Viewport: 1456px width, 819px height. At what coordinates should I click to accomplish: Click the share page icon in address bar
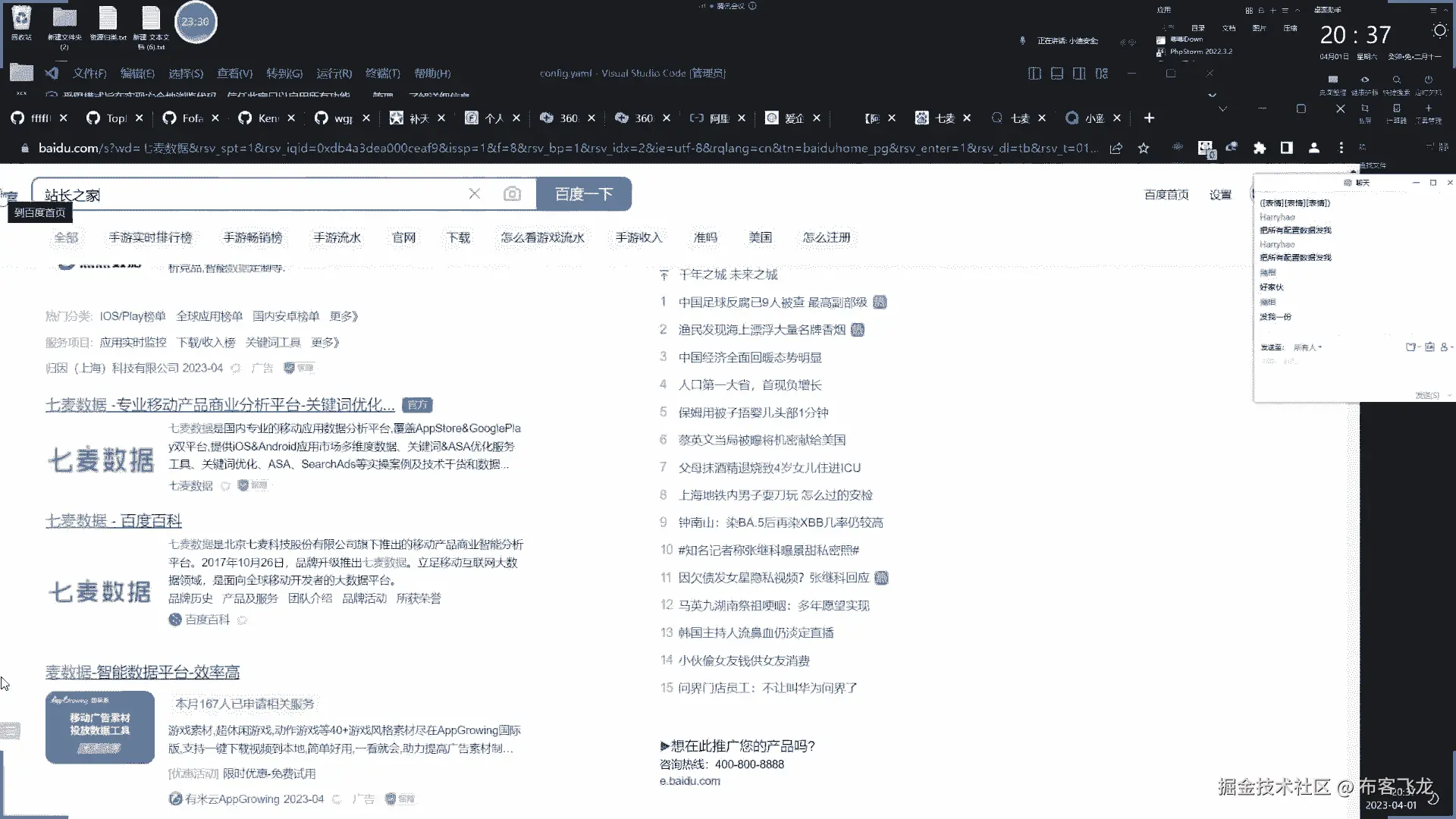click(x=1116, y=149)
